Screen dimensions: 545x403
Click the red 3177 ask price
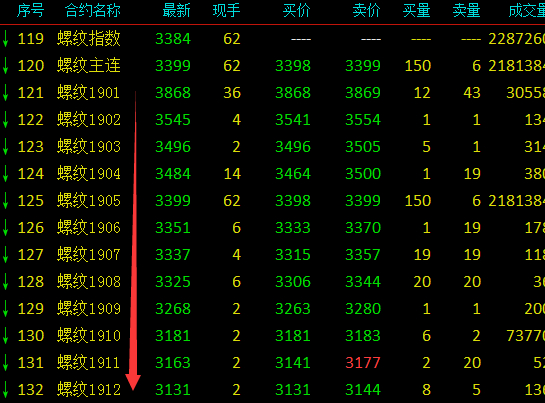coord(363,363)
